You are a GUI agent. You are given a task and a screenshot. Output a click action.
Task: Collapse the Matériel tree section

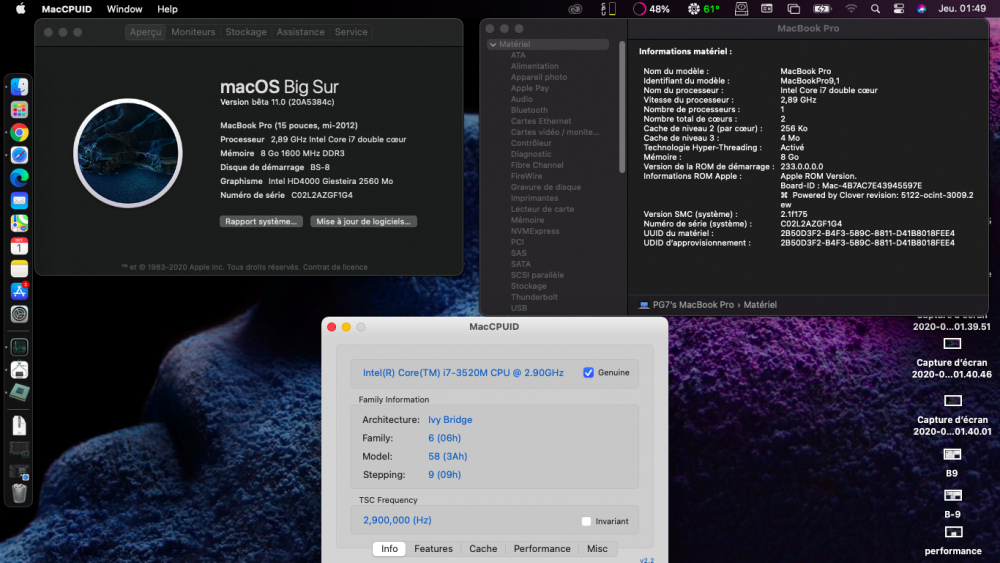tap(493, 45)
